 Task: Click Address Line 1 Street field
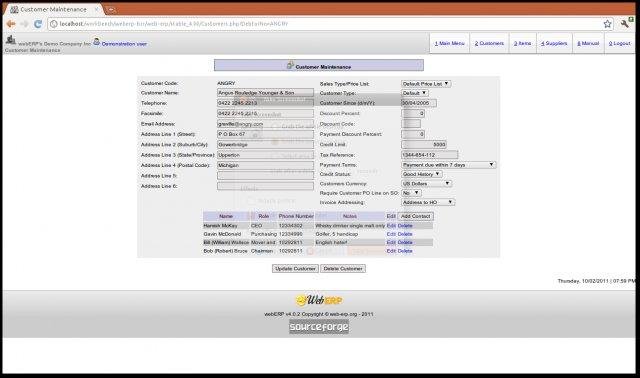tap(265, 134)
